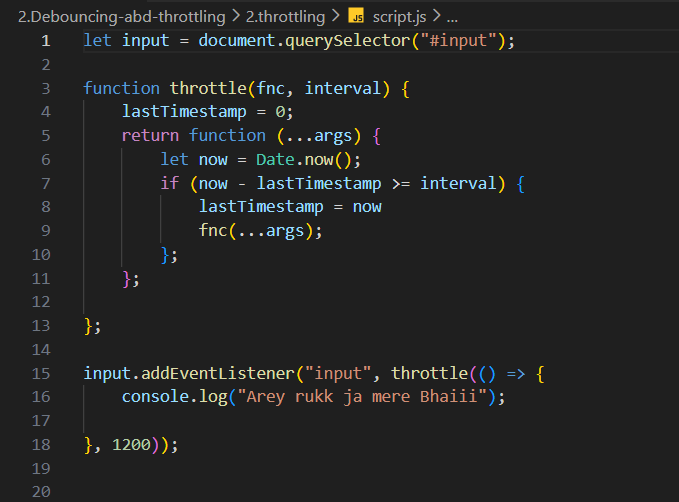Click 'addEventListener' on line 15
This screenshot has width=679, height=502.
pyautogui.click(x=218, y=373)
